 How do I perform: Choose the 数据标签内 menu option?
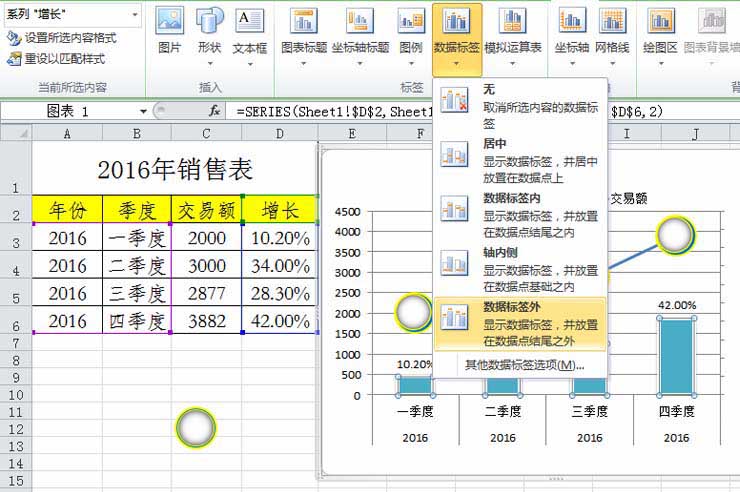point(520,214)
